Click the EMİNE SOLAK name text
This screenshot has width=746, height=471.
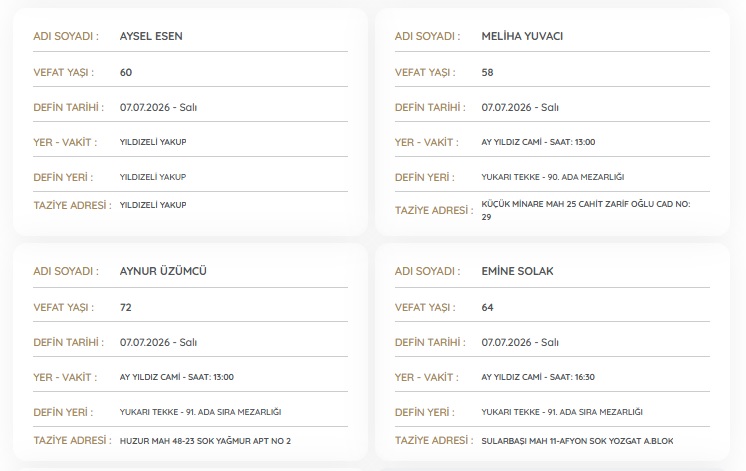[x=517, y=271]
